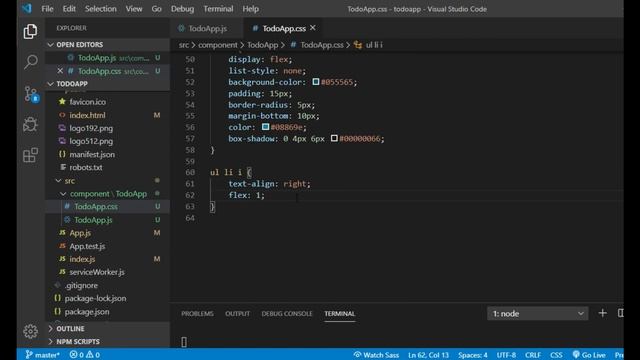Open the Source Control view
The image size is (640, 360).
[x=31, y=94]
